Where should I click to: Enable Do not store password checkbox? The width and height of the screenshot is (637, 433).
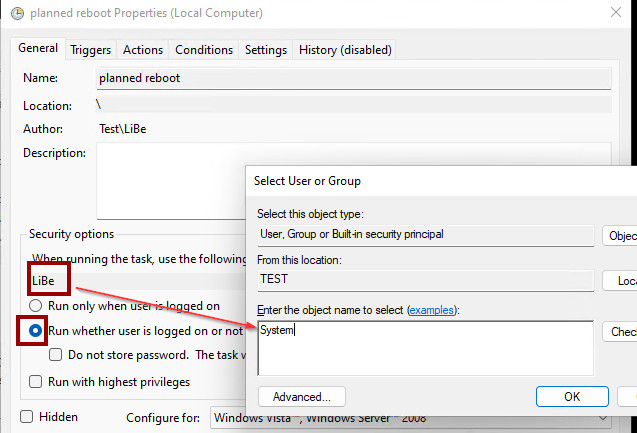click(57, 355)
